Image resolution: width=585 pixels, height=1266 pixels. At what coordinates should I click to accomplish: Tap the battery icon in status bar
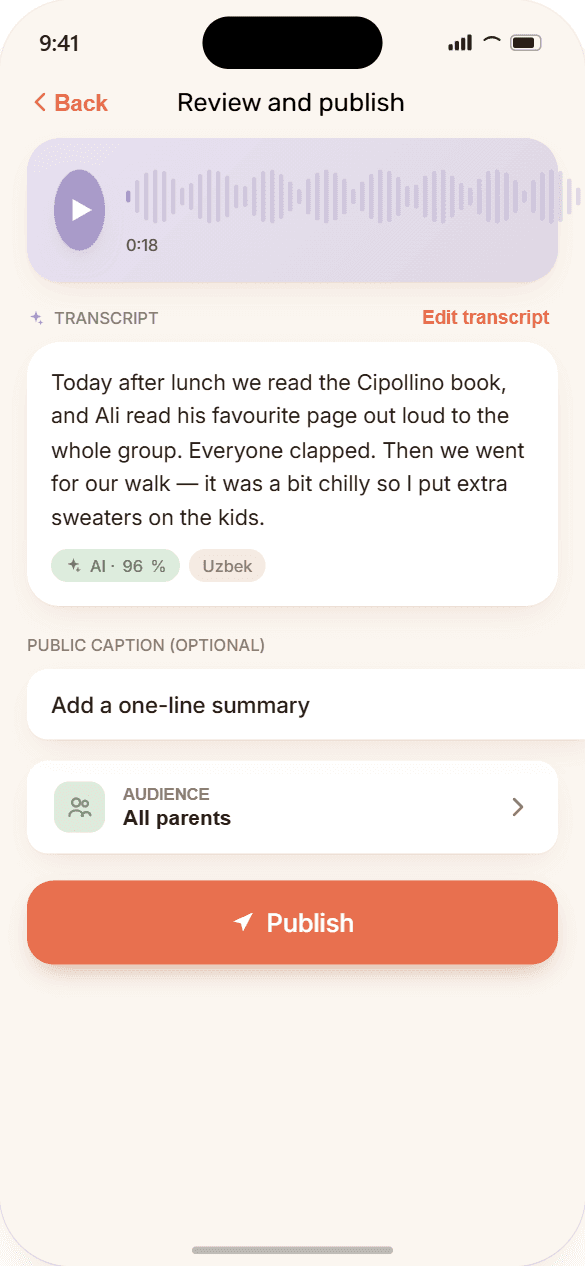[x=526, y=43]
